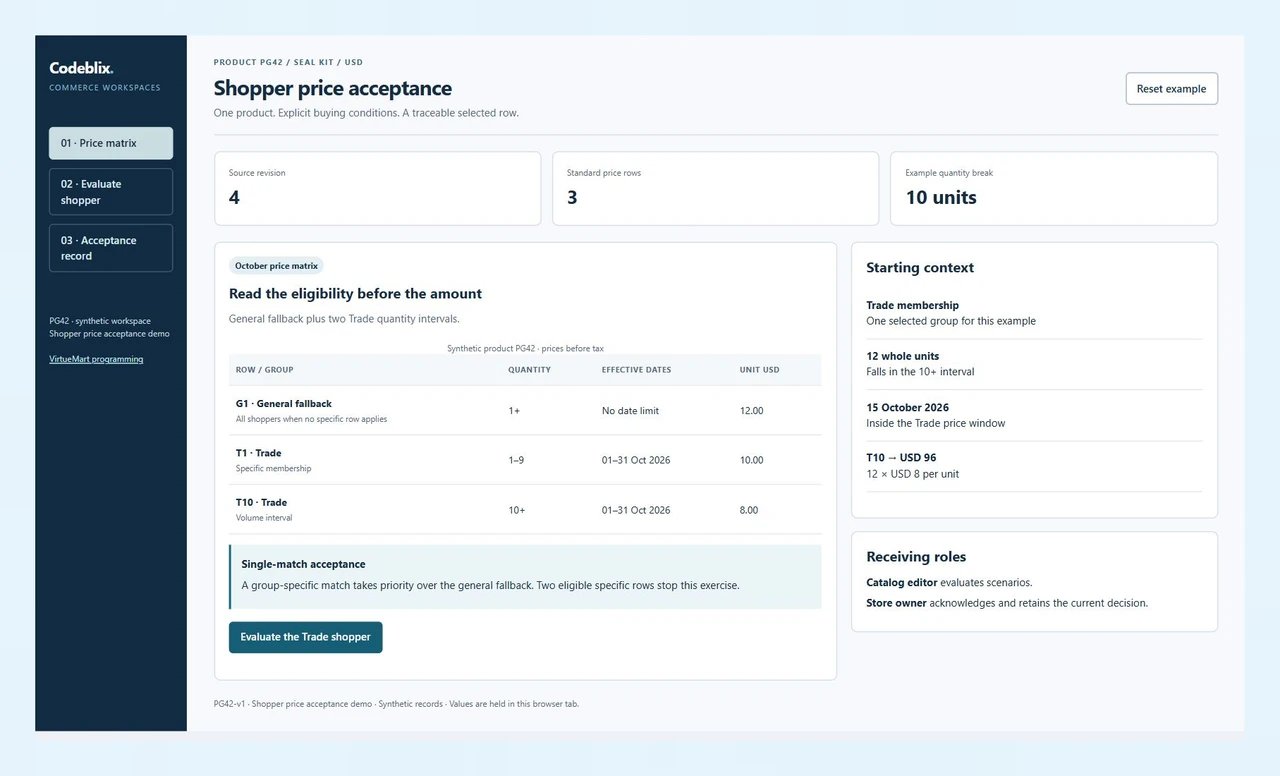This screenshot has height=776, width=1280.
Task: Click the Single-match acceptance note title
Action: 303,564
